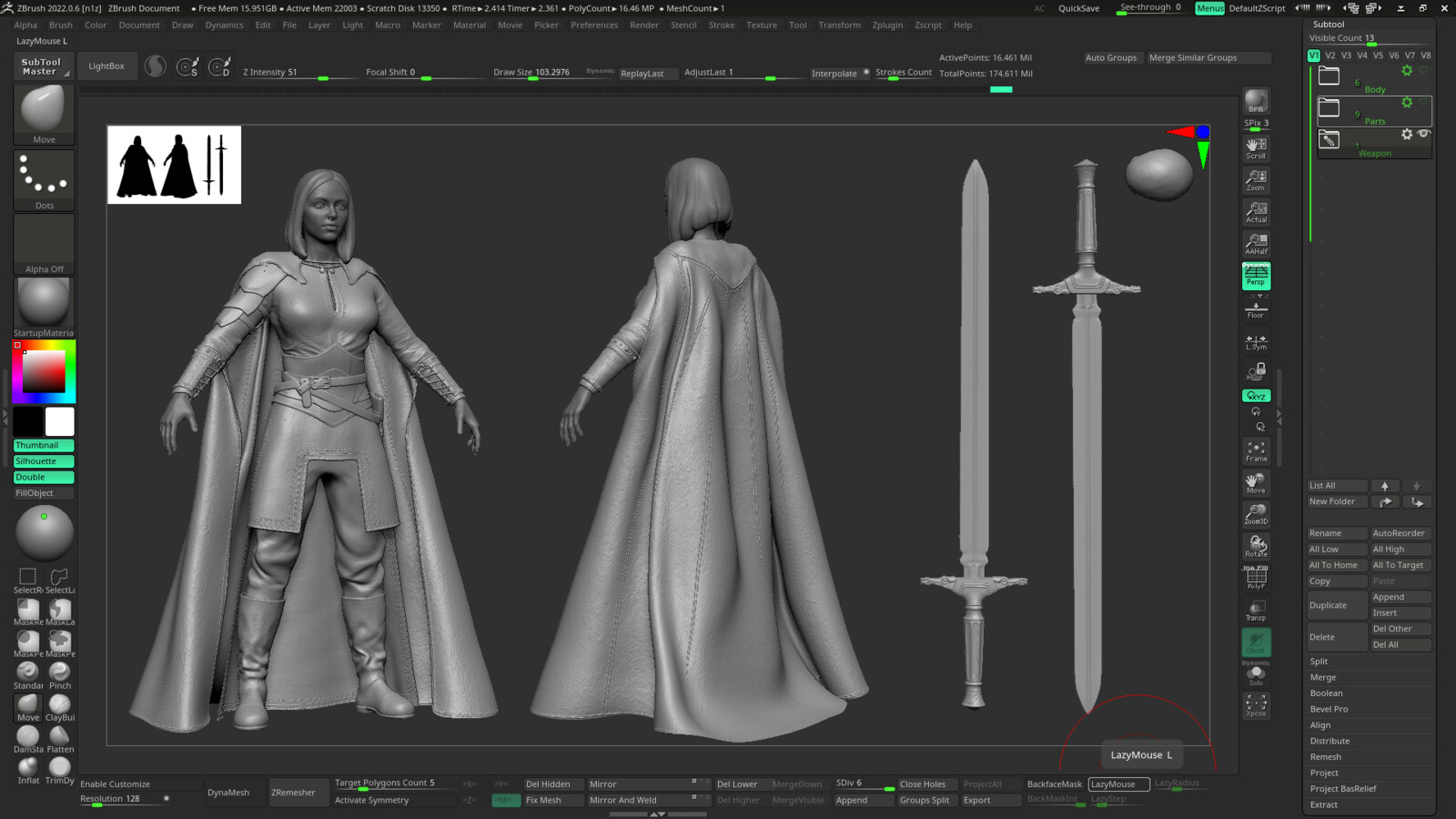Select the Inflate brush
The width and height of the screenshot is (1456, 819).
[x=28, y=771]
